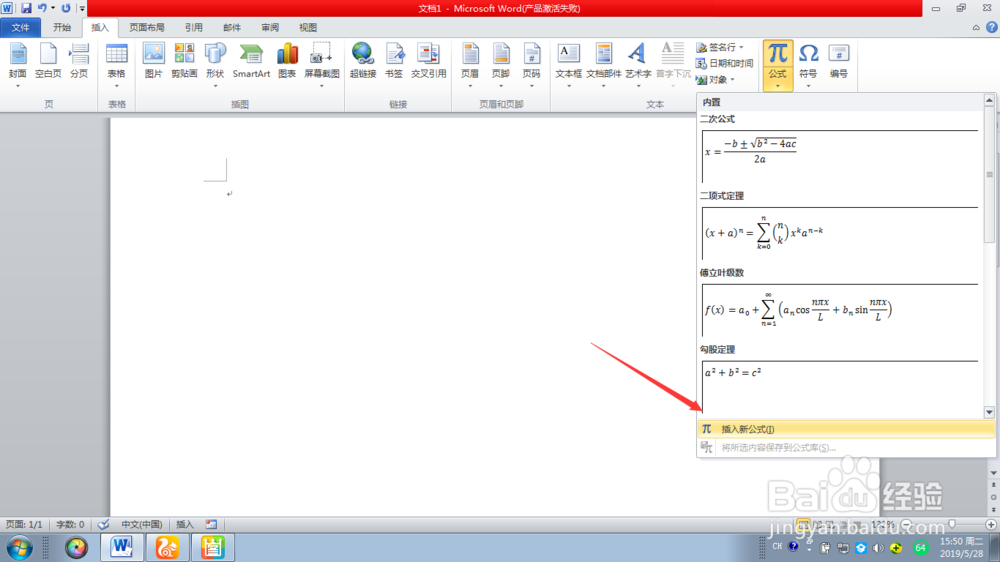Insert a hyperlink (超链接)
The image size is (1000, 562).
click(x=363, y=61)
